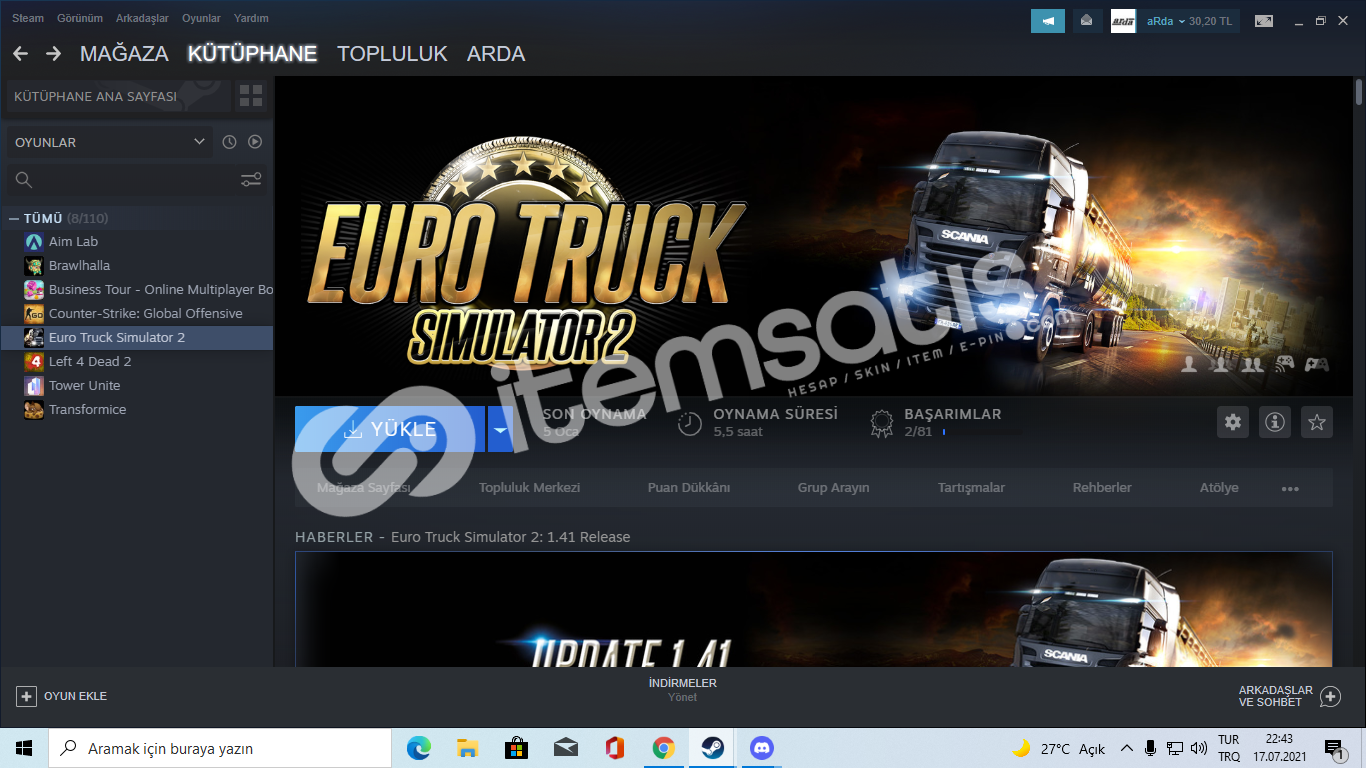Open ARKADAŞLAR VE SOHBET friends chat

(x=1289, y=696)
